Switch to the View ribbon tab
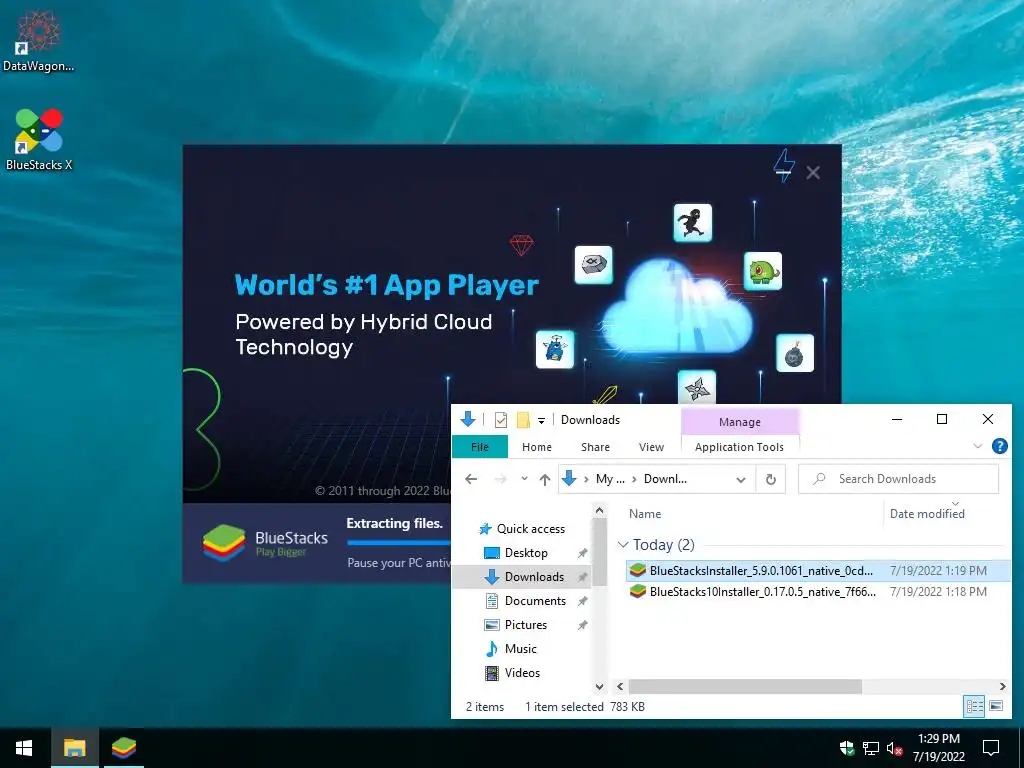 pyautogui.click(x=651, y=447)
